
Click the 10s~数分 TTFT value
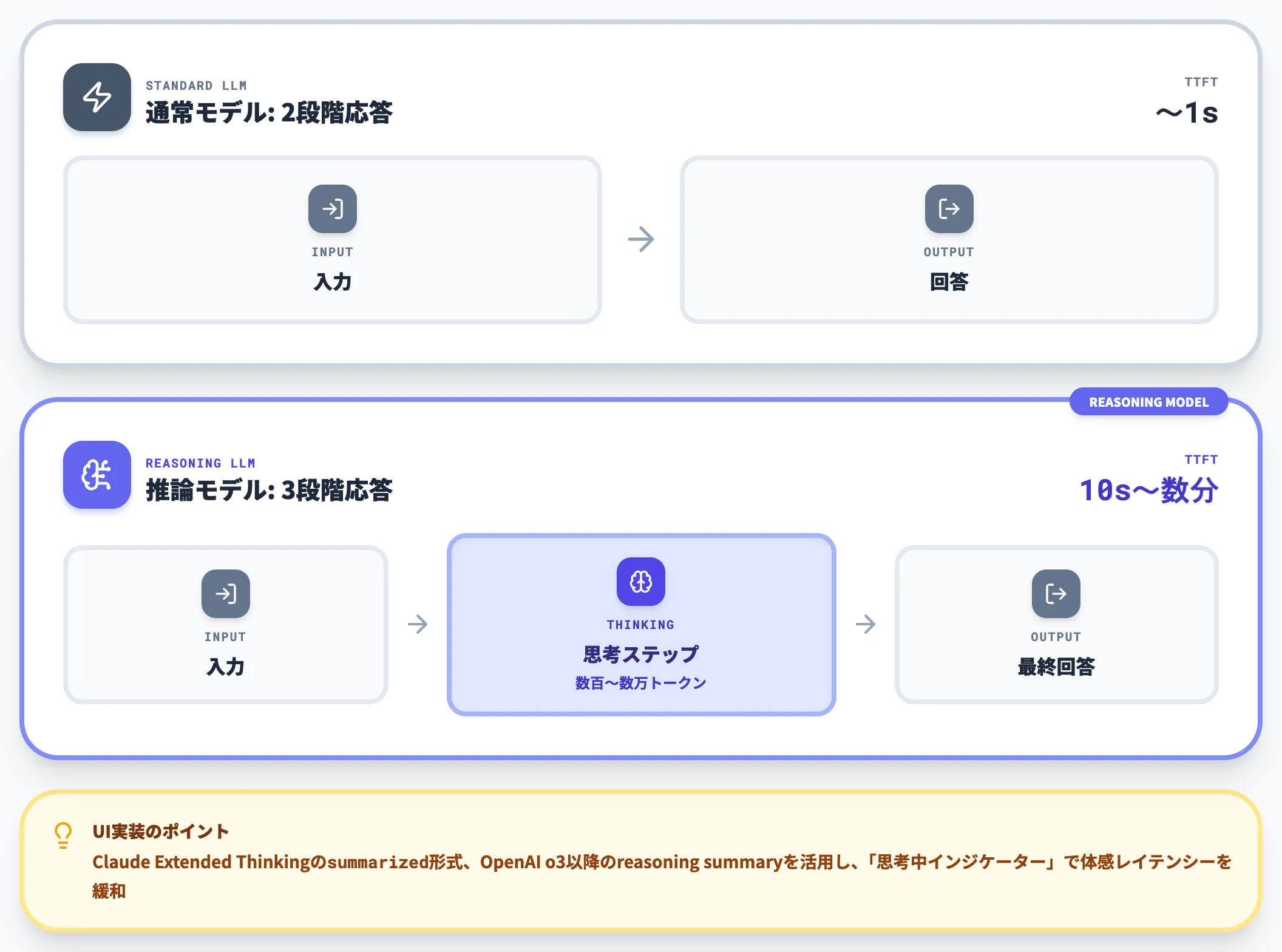click(1149, 491)
